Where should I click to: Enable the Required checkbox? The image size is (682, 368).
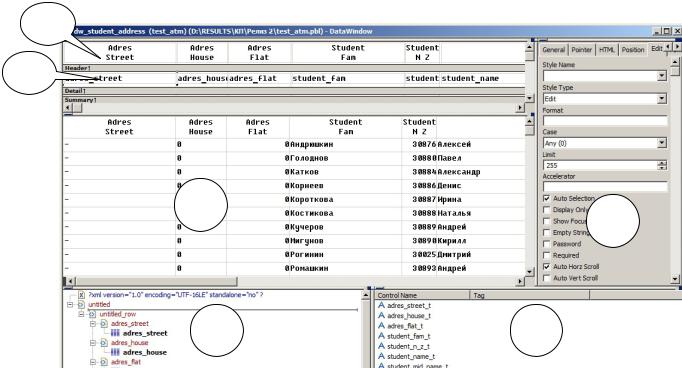click(547, 255)
